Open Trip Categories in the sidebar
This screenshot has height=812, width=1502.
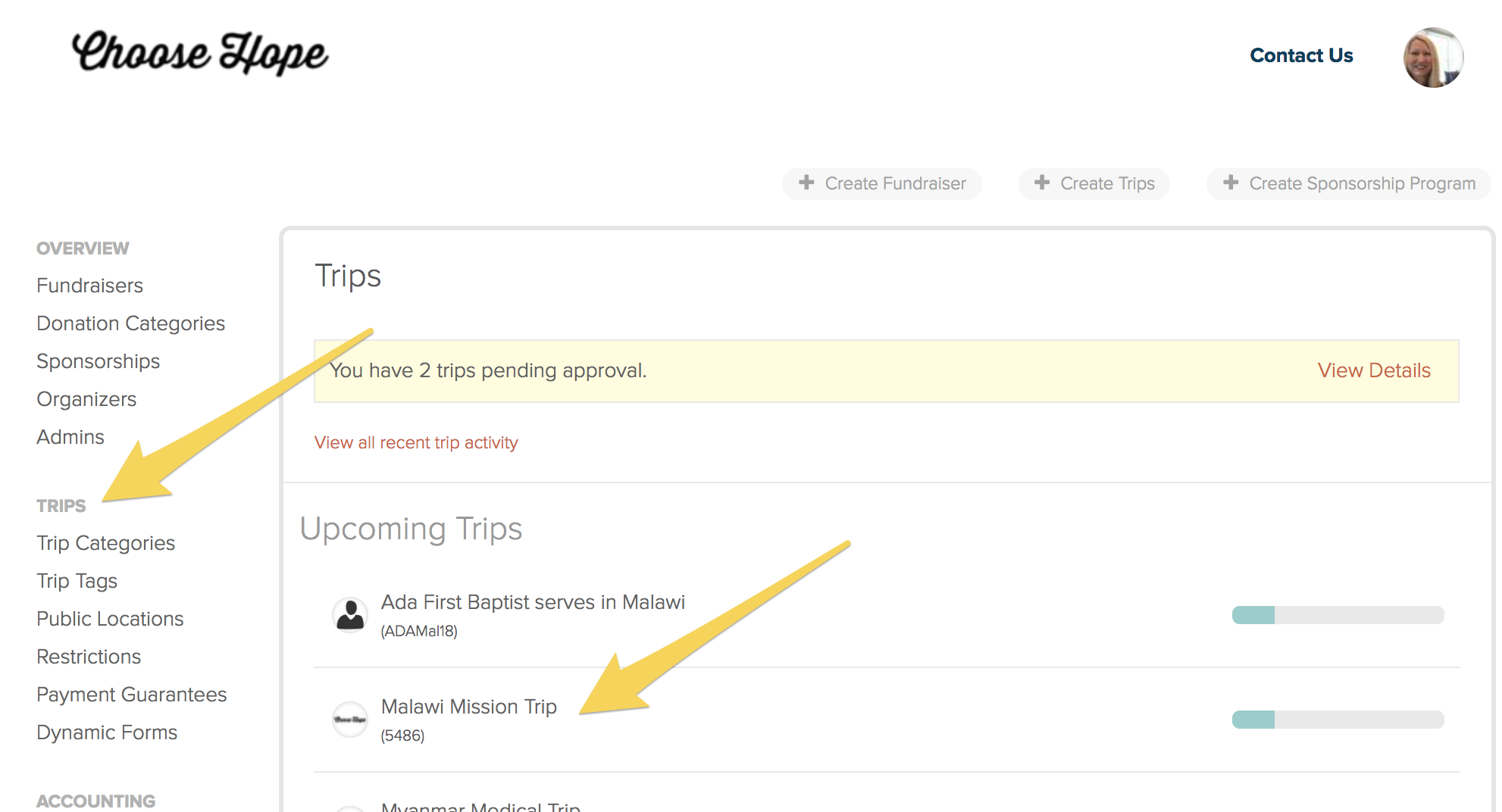tap(105, 543)
